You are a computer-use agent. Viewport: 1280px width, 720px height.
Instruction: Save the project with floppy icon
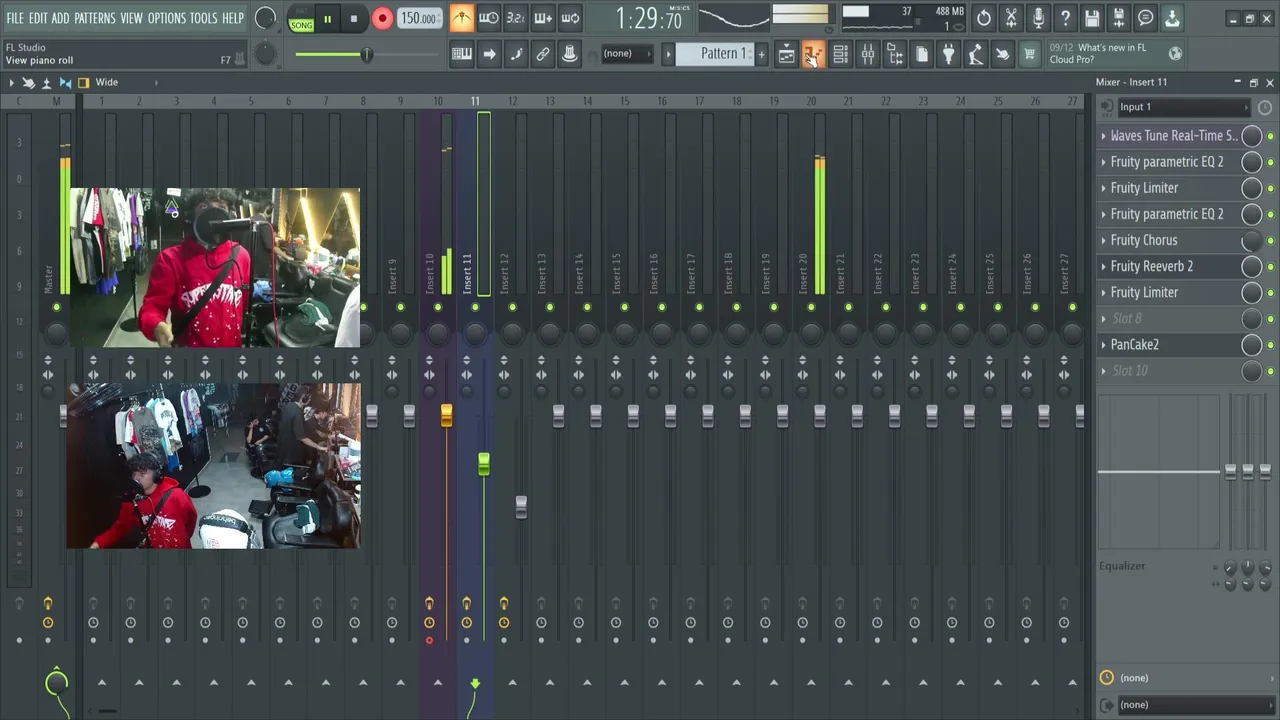click(1092, 18)
